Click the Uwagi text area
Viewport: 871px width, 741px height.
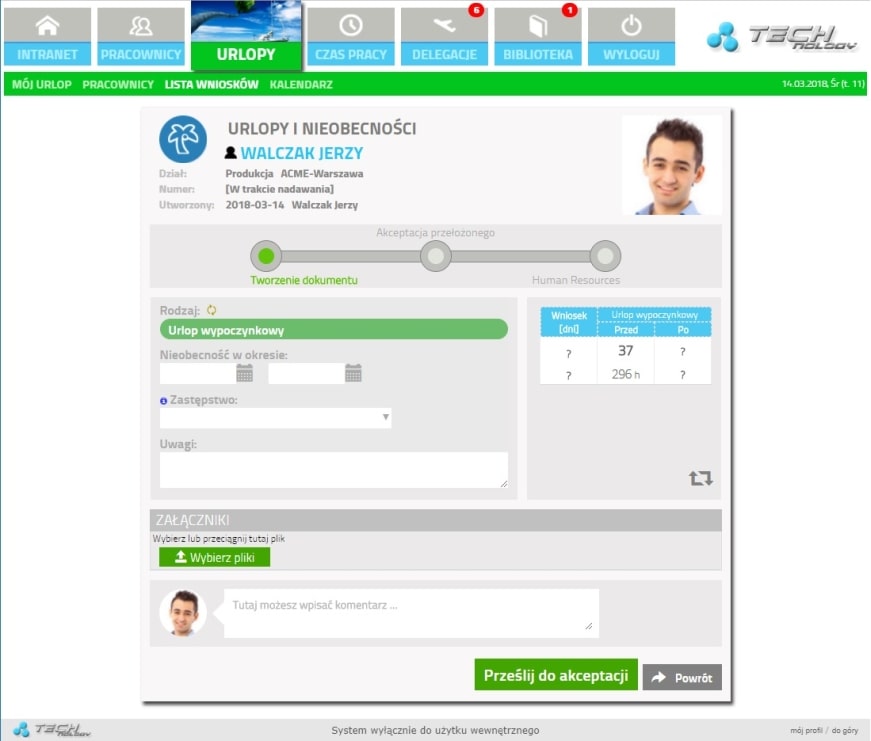point(333,470)
